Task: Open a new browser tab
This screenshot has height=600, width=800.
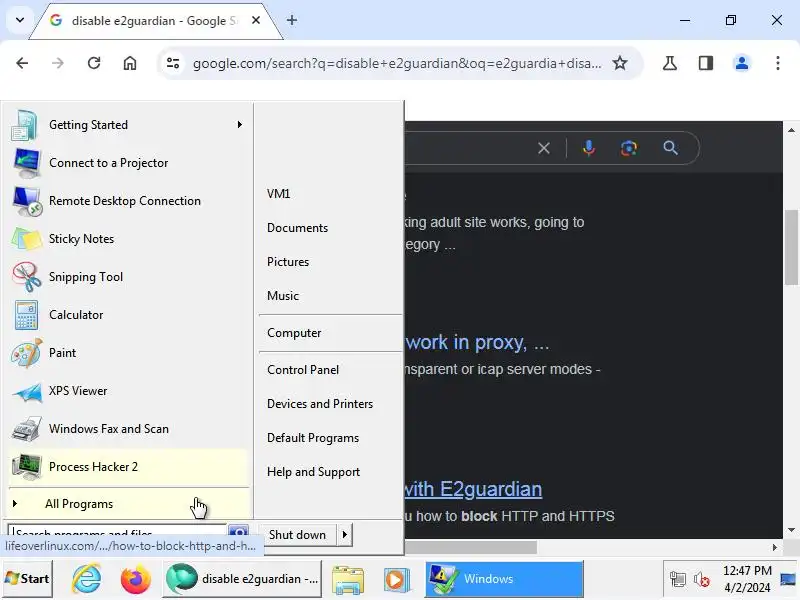Action: [292, 20]
